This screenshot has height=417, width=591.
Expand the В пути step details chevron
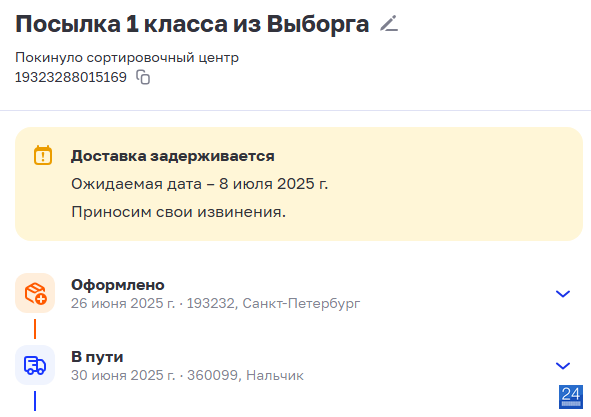(563, 365)
